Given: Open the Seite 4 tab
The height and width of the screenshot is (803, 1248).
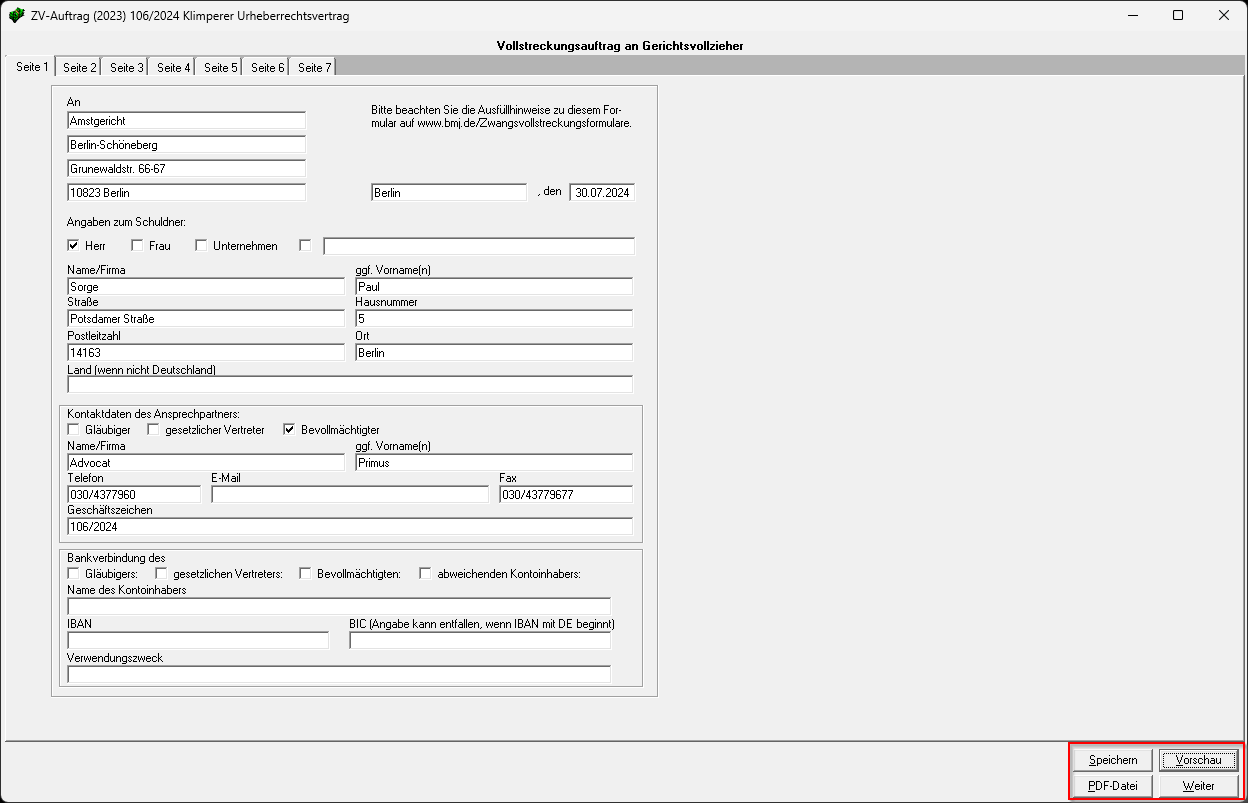Looking at the screenshot, I should 174,67.
